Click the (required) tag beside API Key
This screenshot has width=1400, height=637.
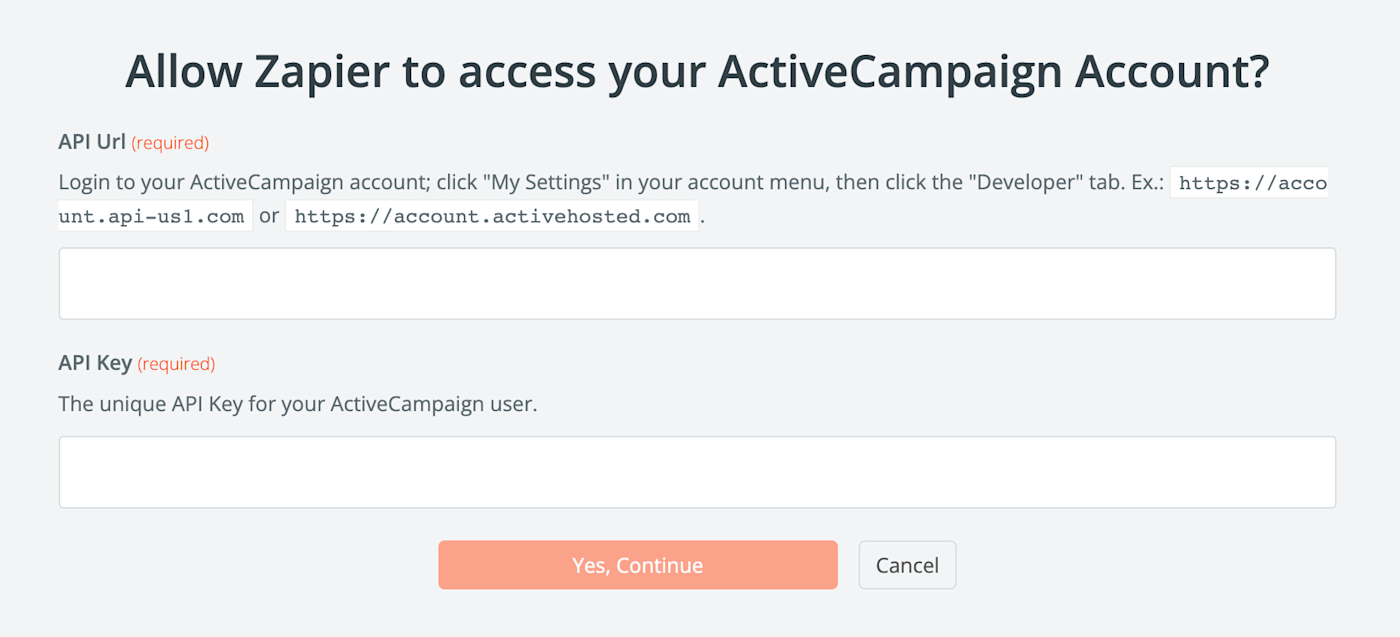coord(176,364)
